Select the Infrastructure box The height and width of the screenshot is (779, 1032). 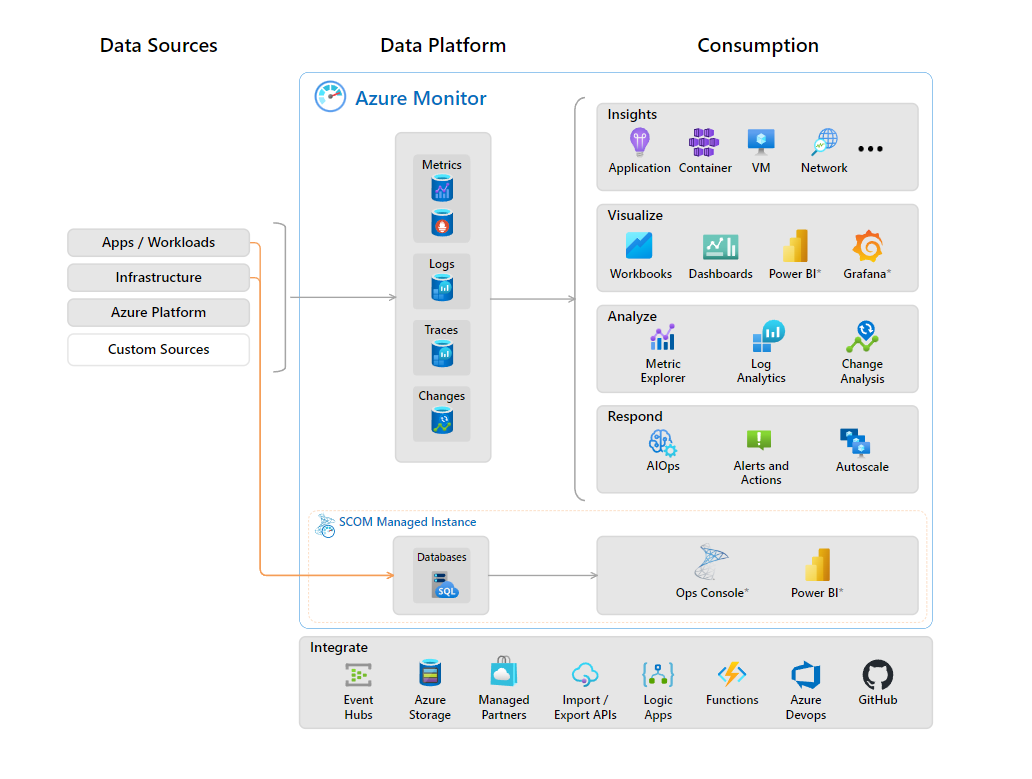coord(158,277)
